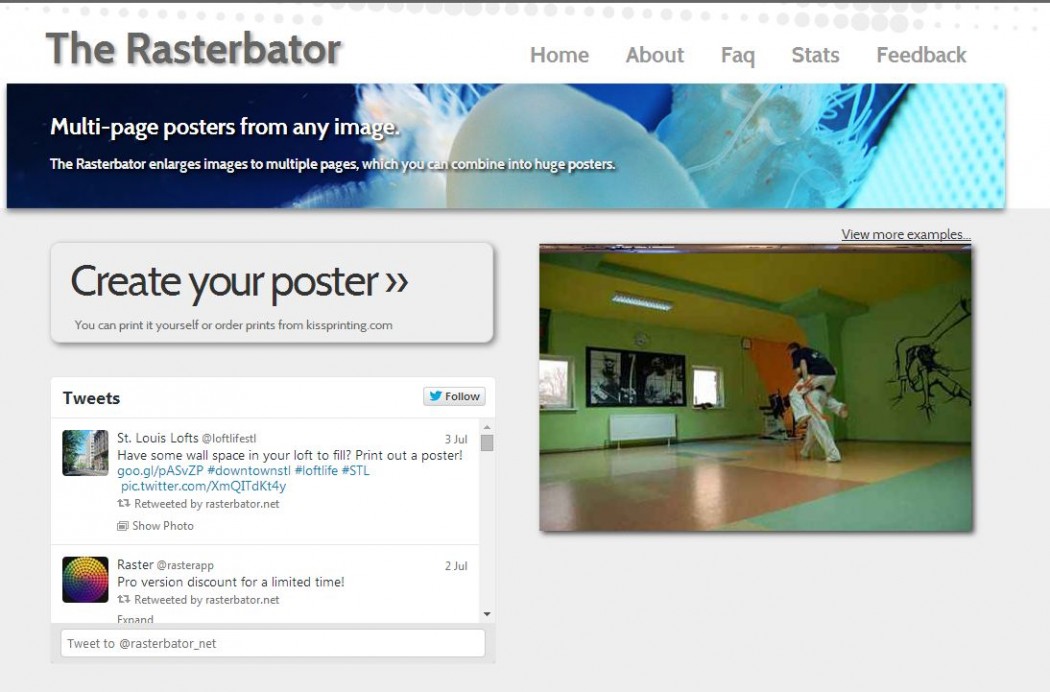Screen dimensions: 1050x692
Task: Click the tweets scrollbar down arrow
Action: pyautogui.click(x=487, y=614)
